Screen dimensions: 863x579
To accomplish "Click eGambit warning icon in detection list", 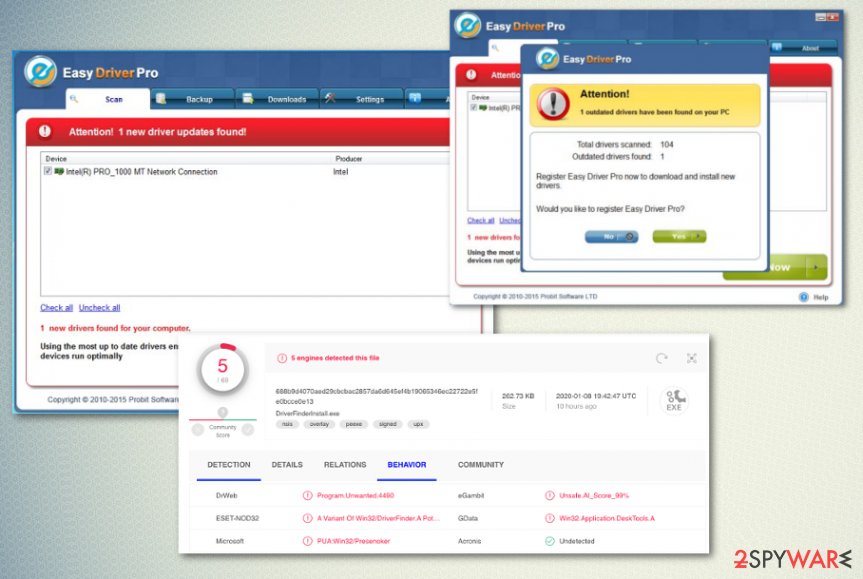I will pyautogui.click(x=550, y=496).
